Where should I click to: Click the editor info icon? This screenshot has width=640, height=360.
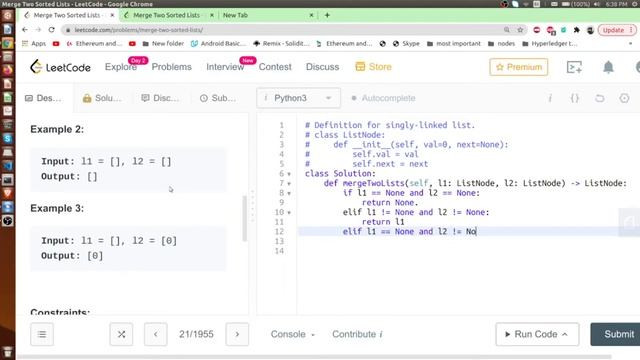tap(550, 98)
